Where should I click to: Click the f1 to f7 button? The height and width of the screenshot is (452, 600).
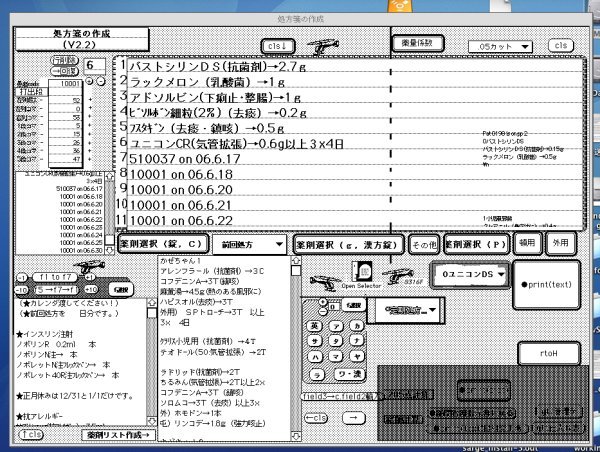point(55,277)
